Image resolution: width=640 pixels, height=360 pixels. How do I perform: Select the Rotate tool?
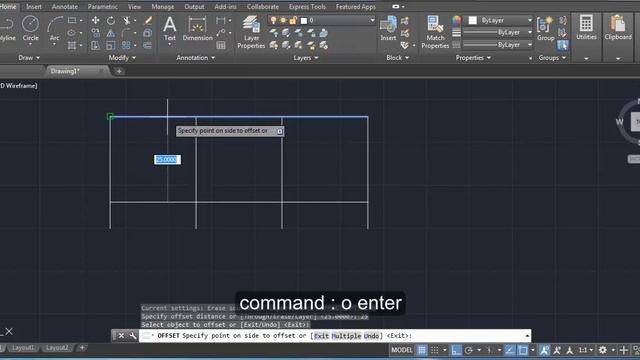tap(111, 20)
